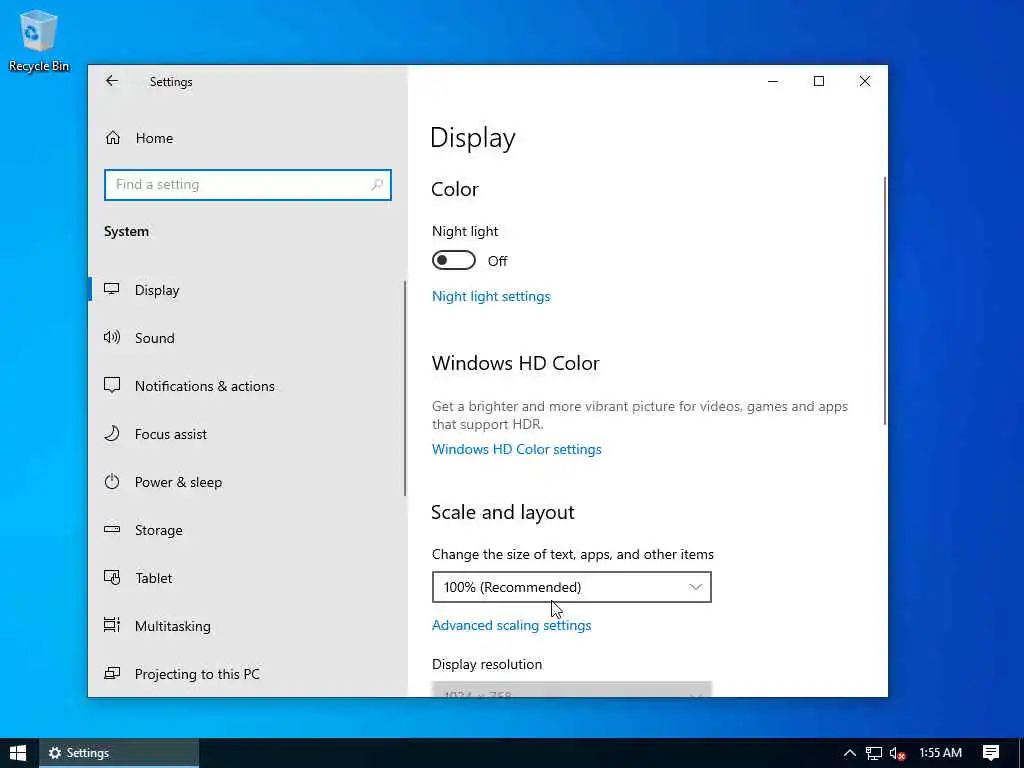Turn on the Night light toggle
Image resolution: width=1024 pixels, height=768 pixels.
[x=453, y=261]
